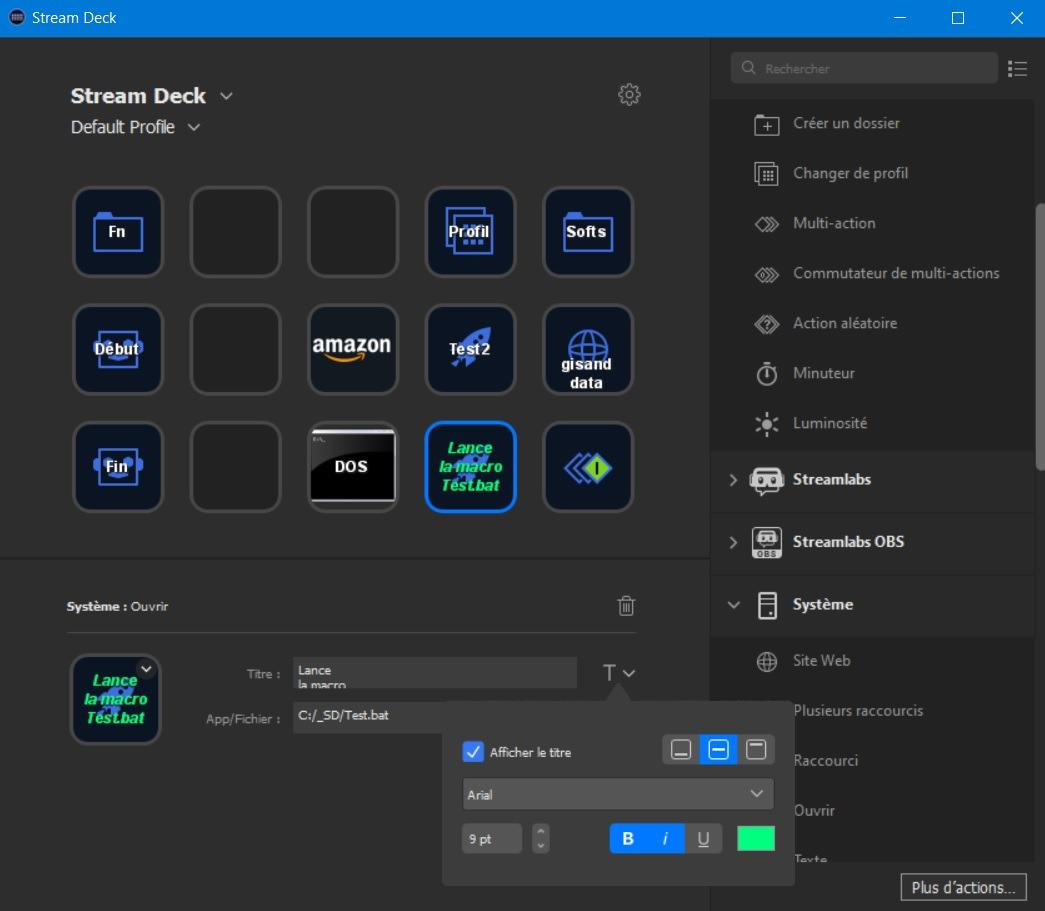Toggle bold title formatting
This screenshot has width=1045, height=911.
628,838
